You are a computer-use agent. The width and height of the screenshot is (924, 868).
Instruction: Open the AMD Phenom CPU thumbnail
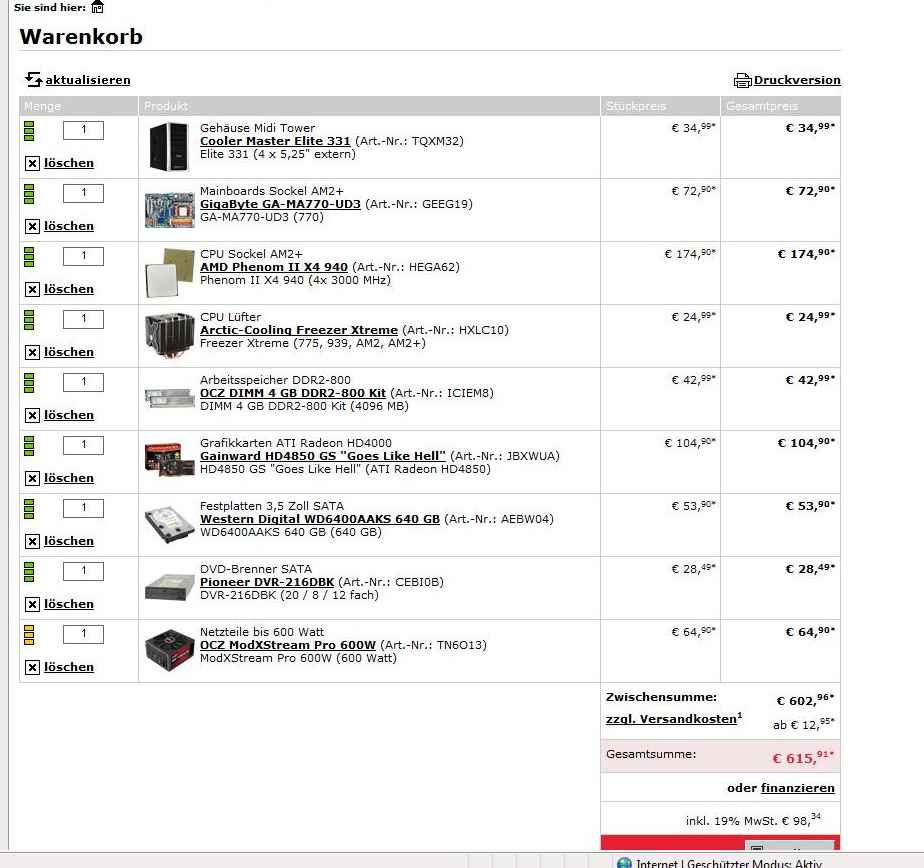170,272
